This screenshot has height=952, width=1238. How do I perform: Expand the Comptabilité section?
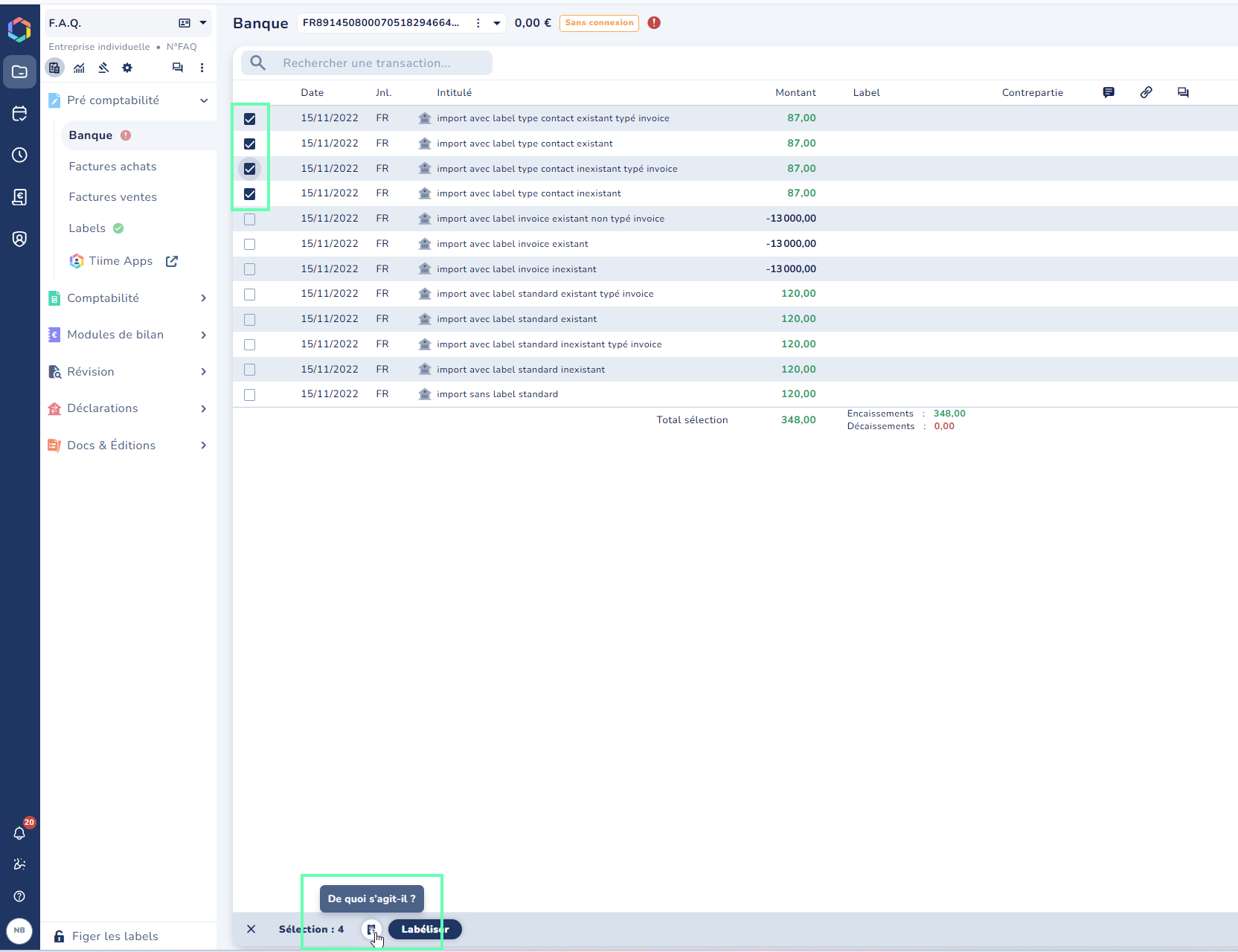[x=204, y=298]
